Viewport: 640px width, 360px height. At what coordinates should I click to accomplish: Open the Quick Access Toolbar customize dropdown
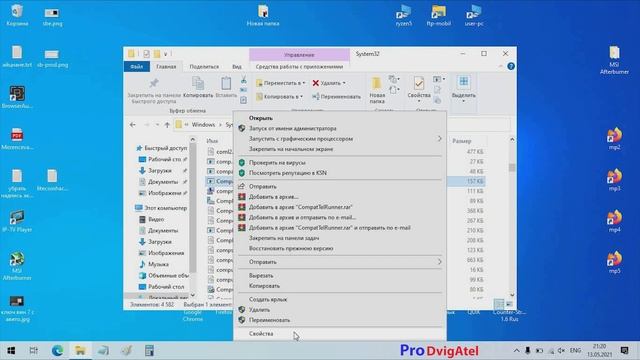tap(166, 54)
